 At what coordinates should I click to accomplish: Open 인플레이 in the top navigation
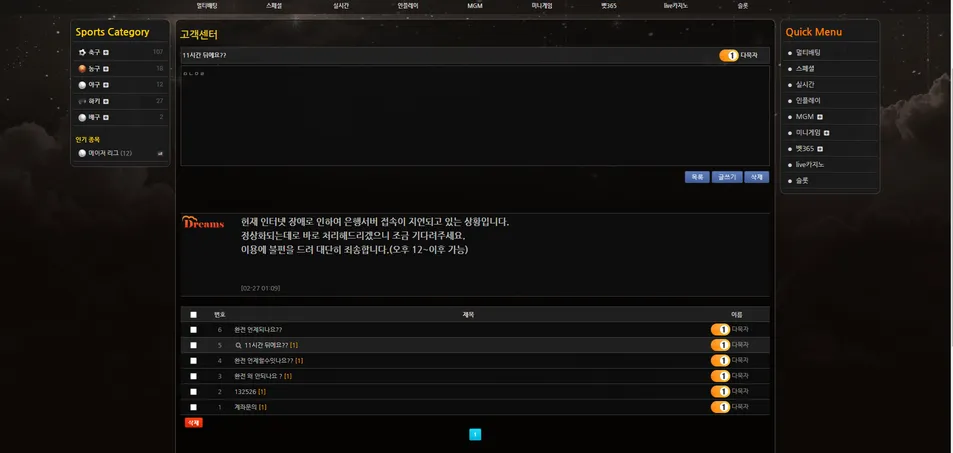[408, 5]
